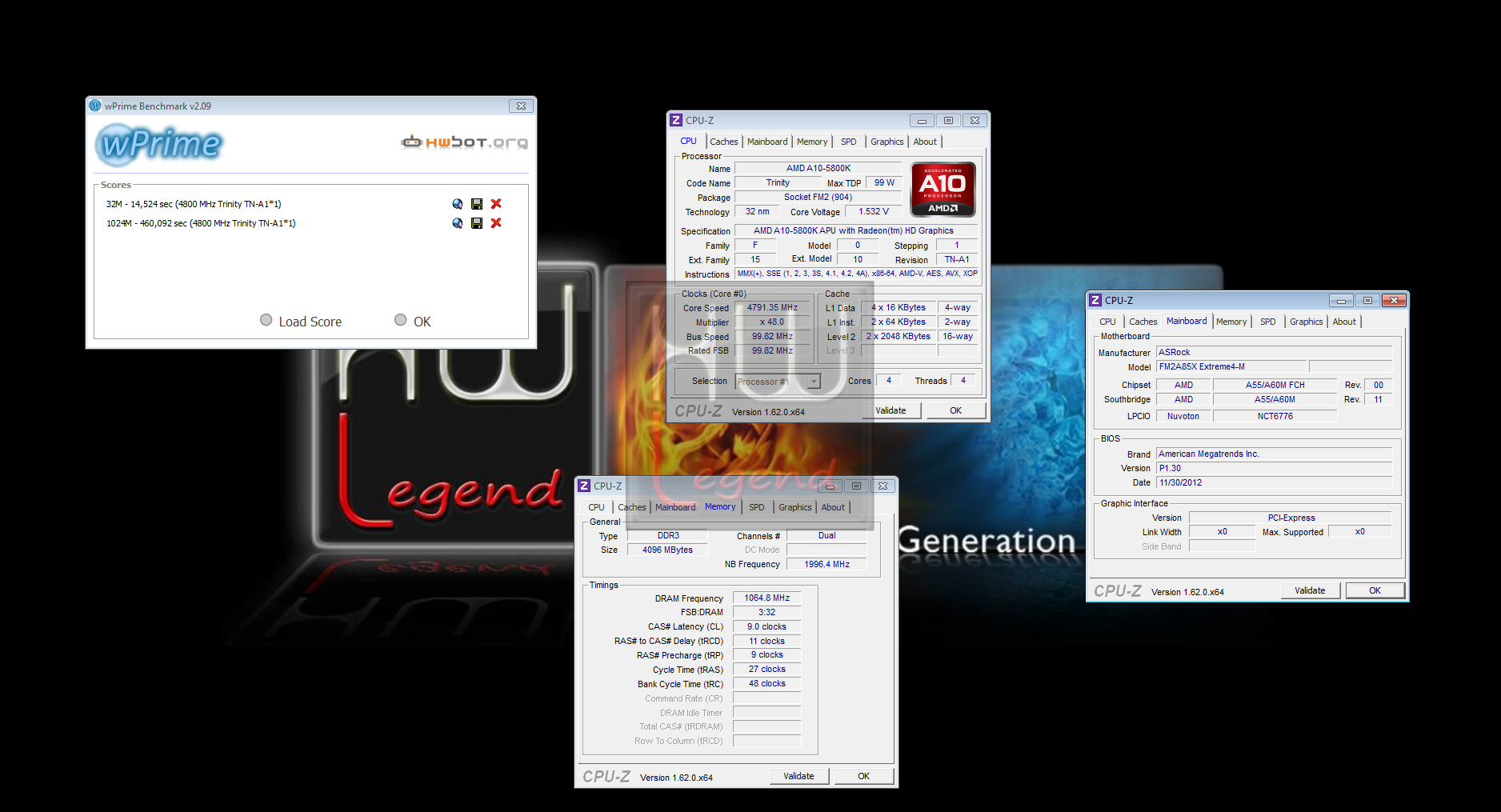Open Graphics tab in the Mainboard window
This screenshot has height=812, width=1501.
point(1306,322)
